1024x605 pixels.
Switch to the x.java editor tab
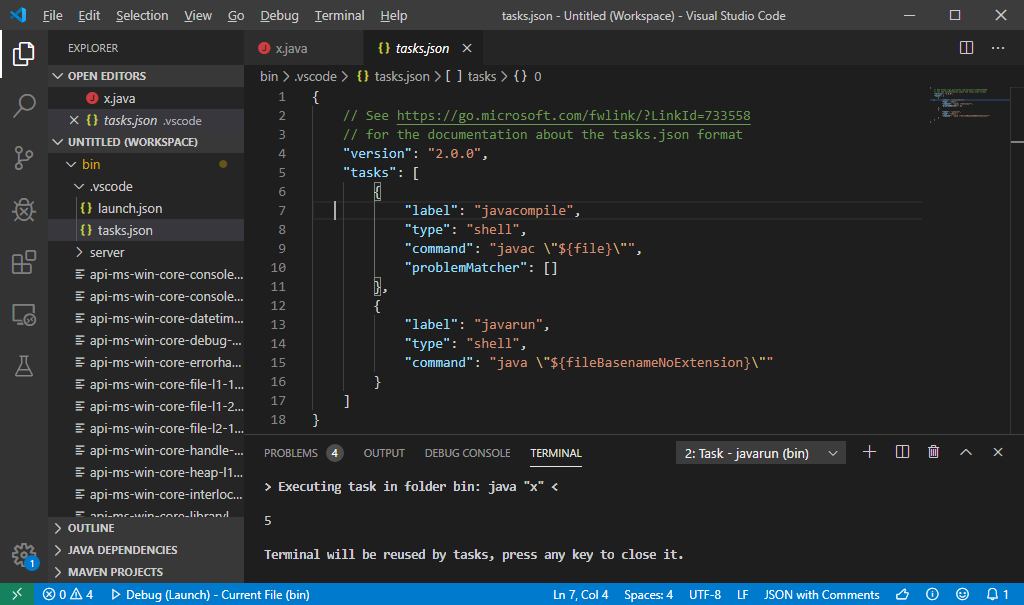point(291,48)
